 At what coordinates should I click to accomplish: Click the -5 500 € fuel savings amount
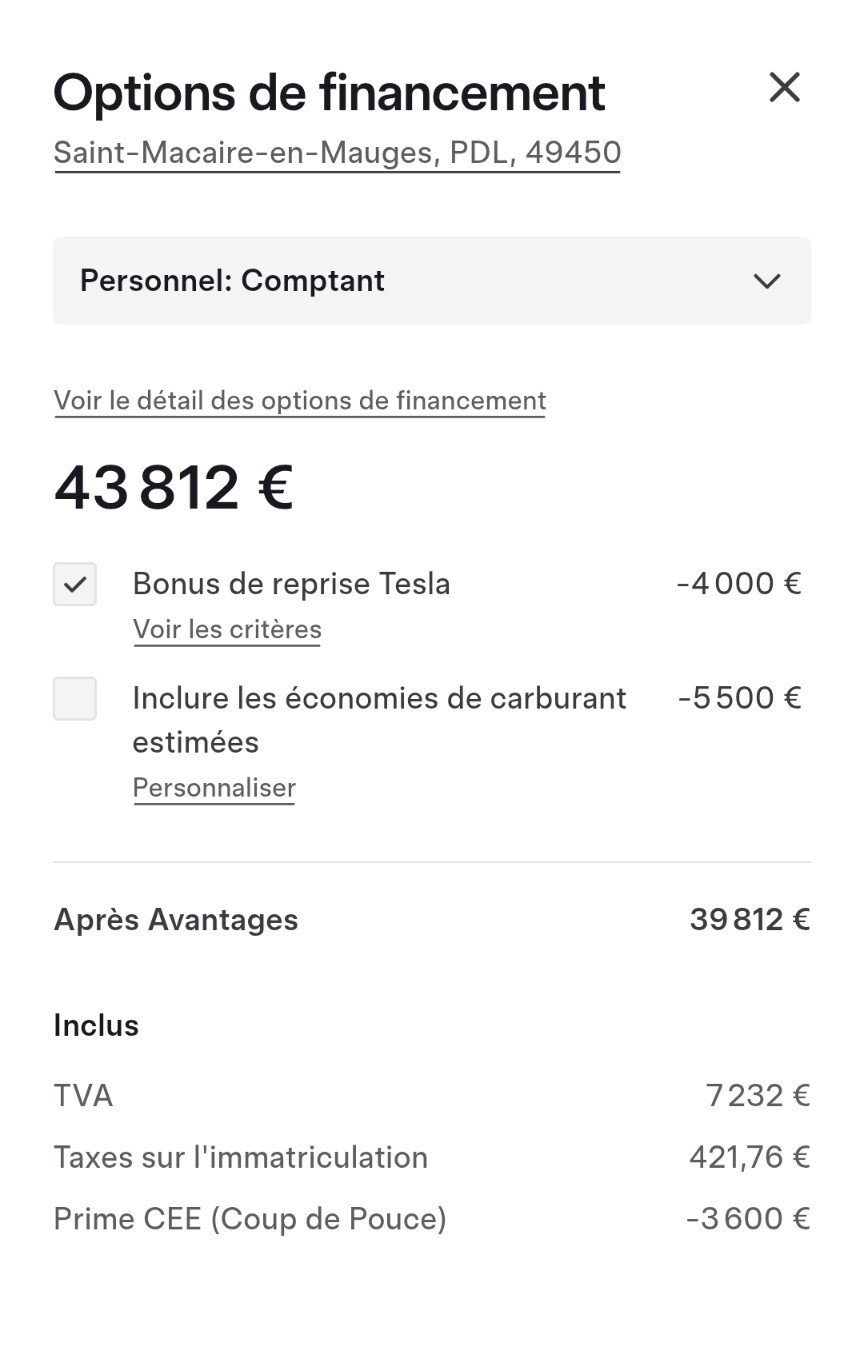[x=739, y=698]
